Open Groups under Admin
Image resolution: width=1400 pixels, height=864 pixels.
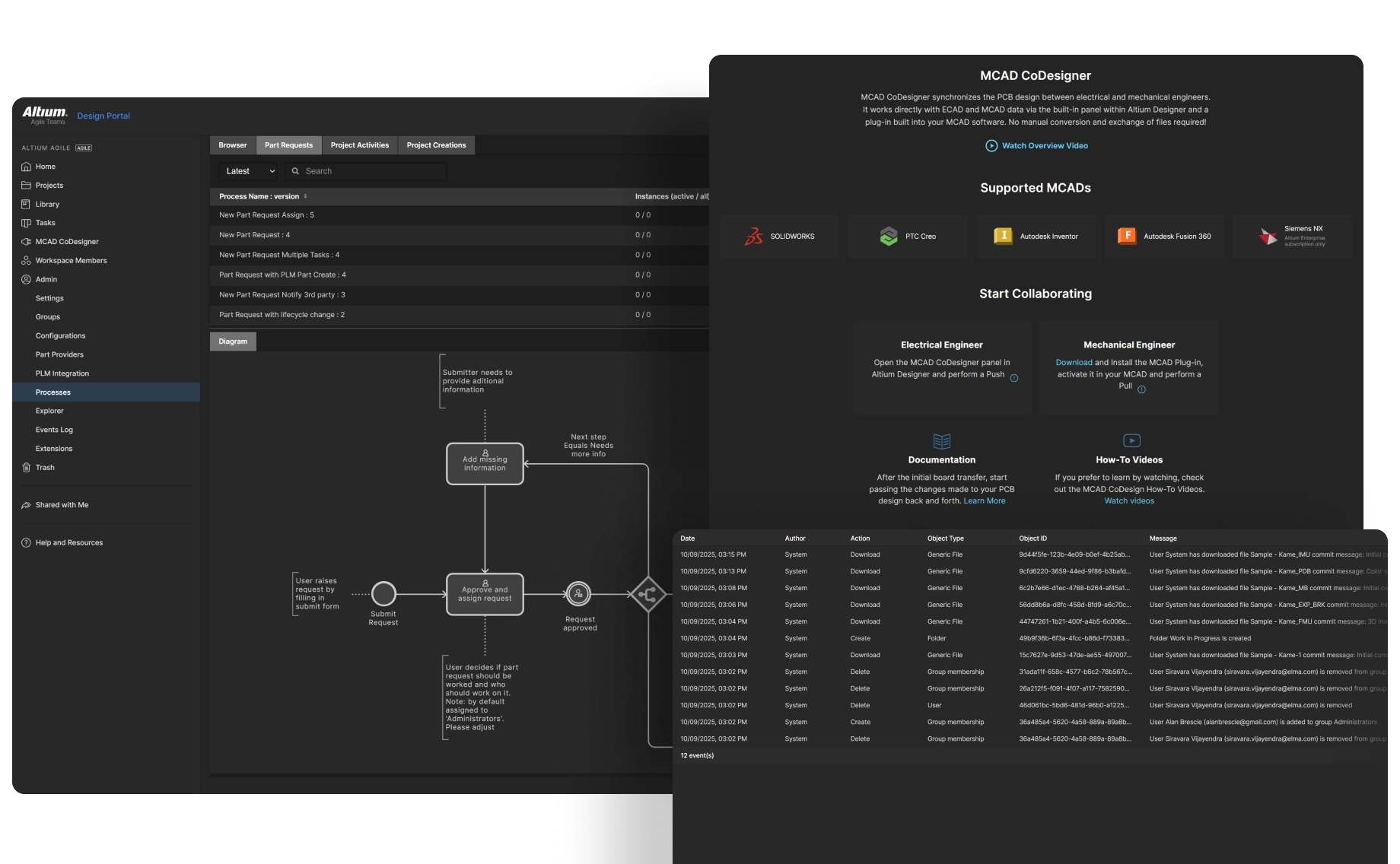coord(48,317)
